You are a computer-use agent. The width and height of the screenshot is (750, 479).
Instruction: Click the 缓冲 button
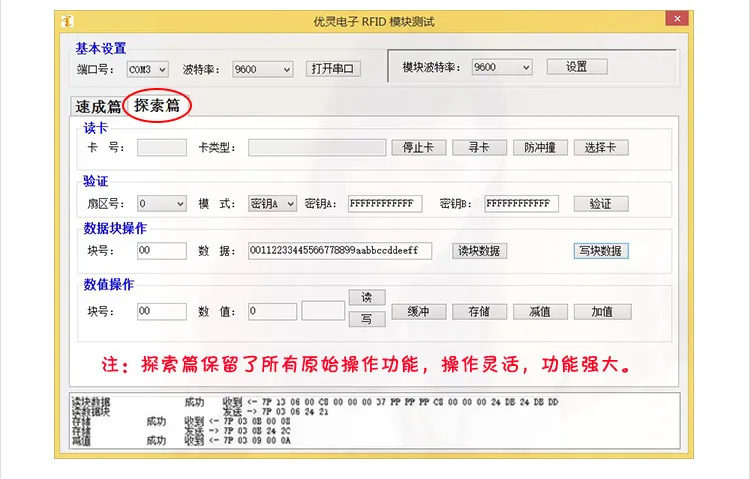pyautogui.click(x=419, y=312)
